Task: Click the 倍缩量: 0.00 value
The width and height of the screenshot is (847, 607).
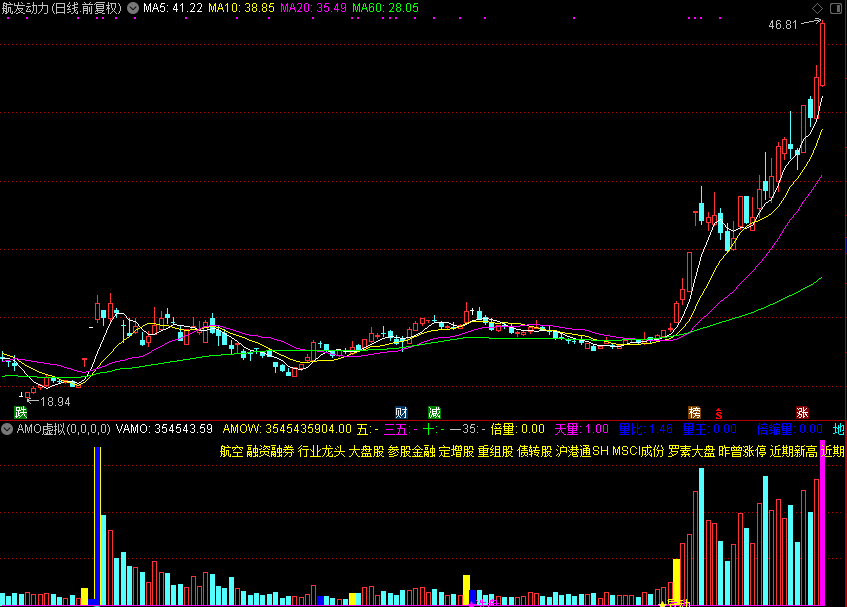Action: (789, 429)
